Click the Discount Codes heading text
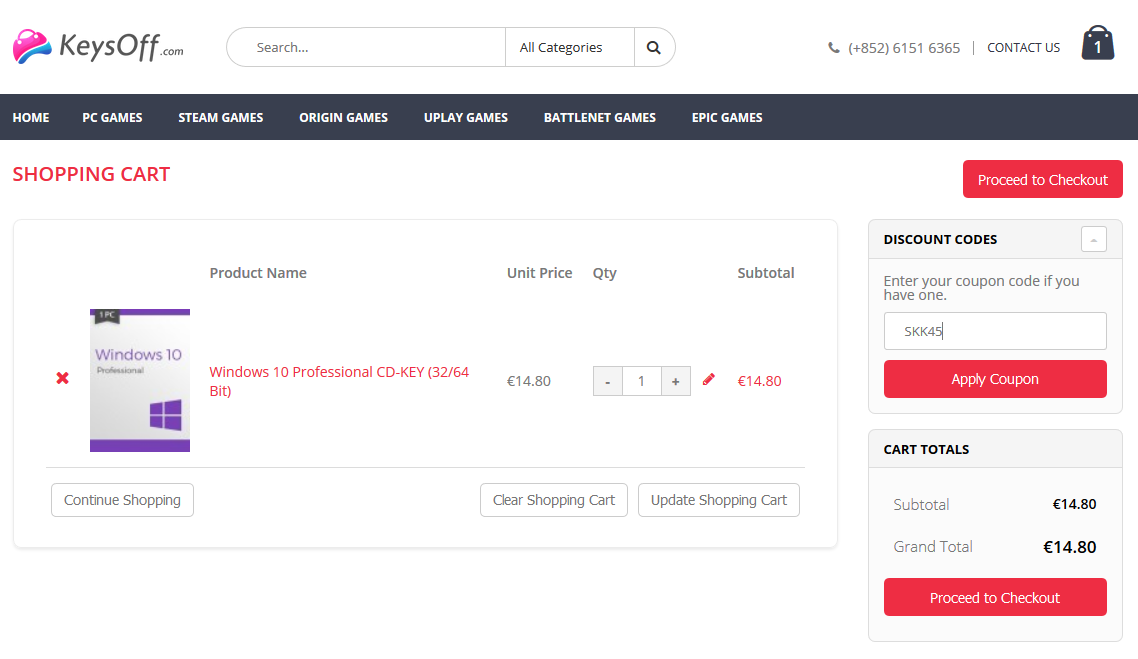 click(x=940, y=240)
